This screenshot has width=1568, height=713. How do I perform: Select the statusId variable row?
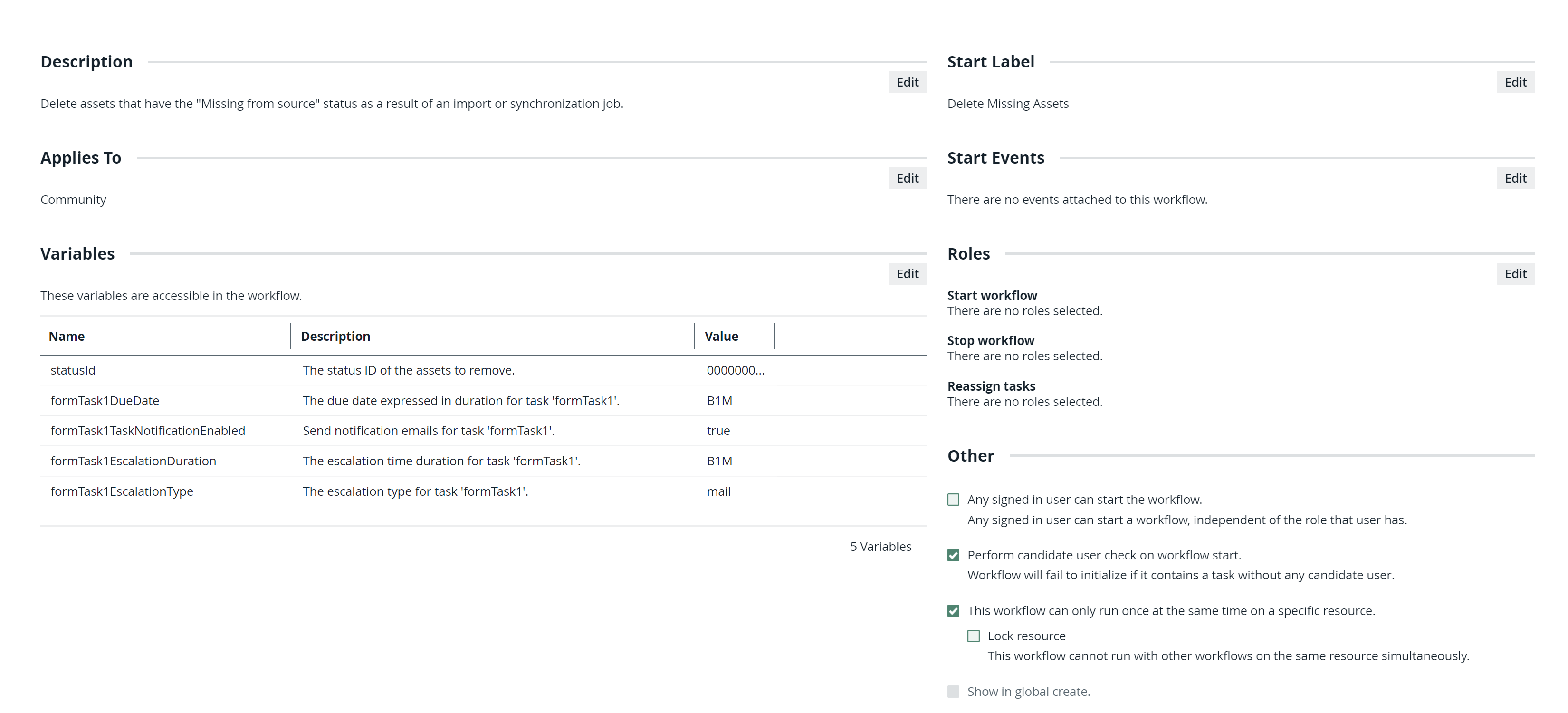[483, 370]
